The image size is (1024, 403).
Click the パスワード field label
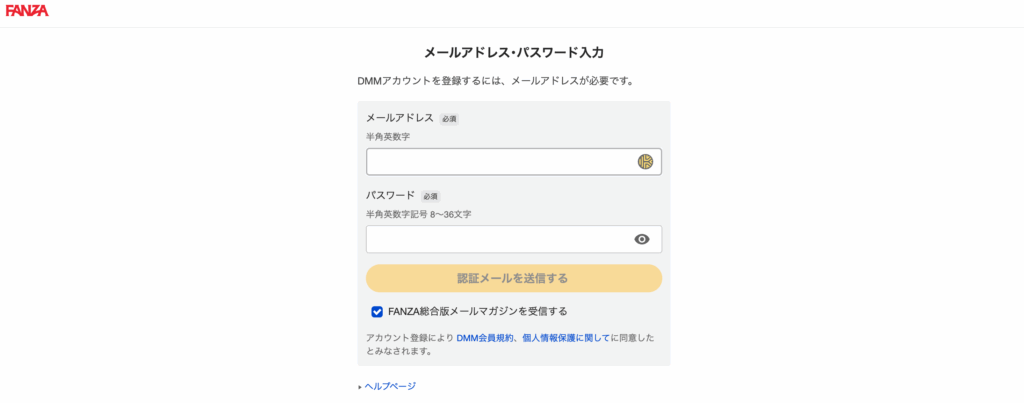391,195
